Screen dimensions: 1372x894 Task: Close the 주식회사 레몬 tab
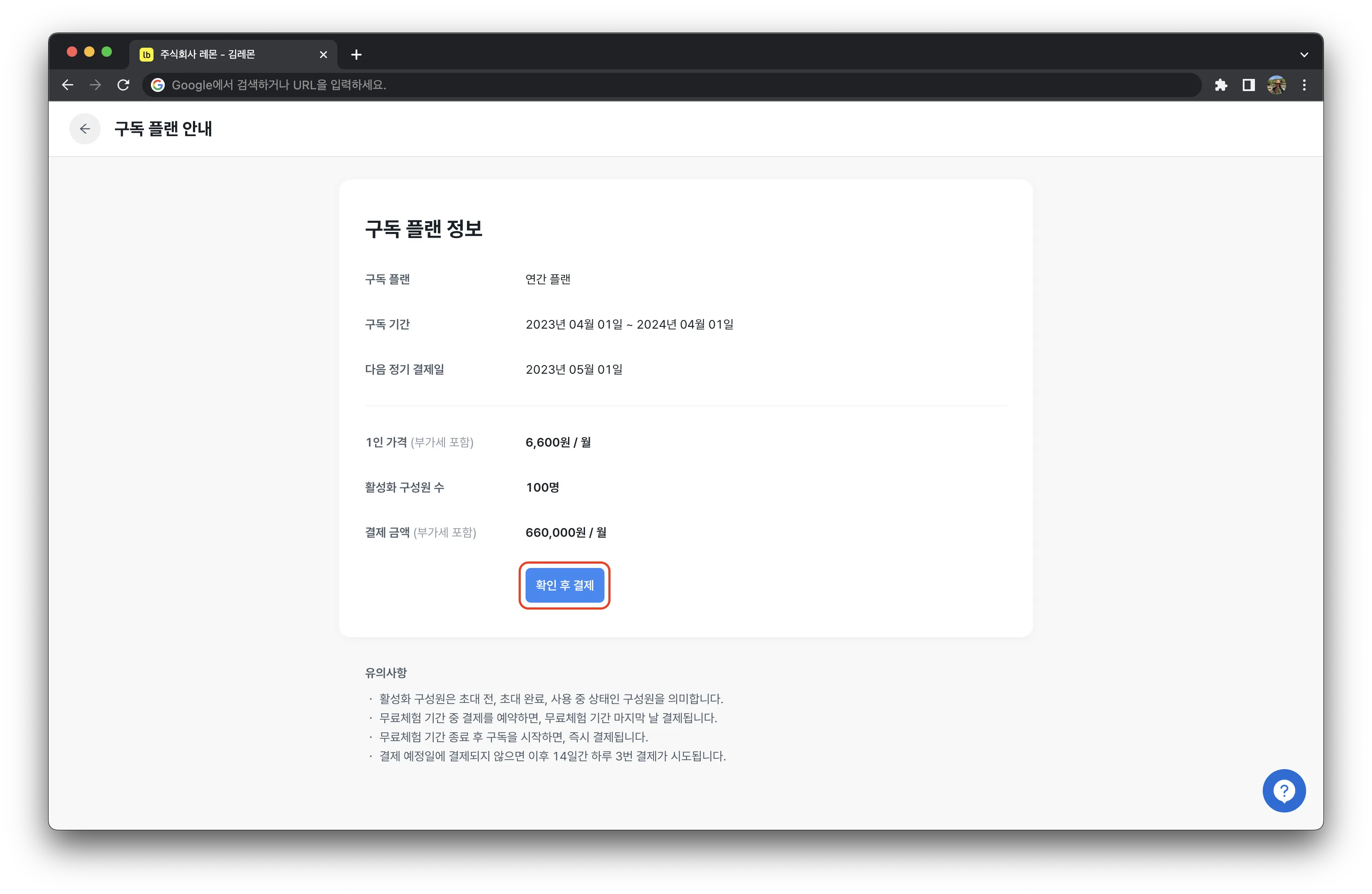point(323,54)
